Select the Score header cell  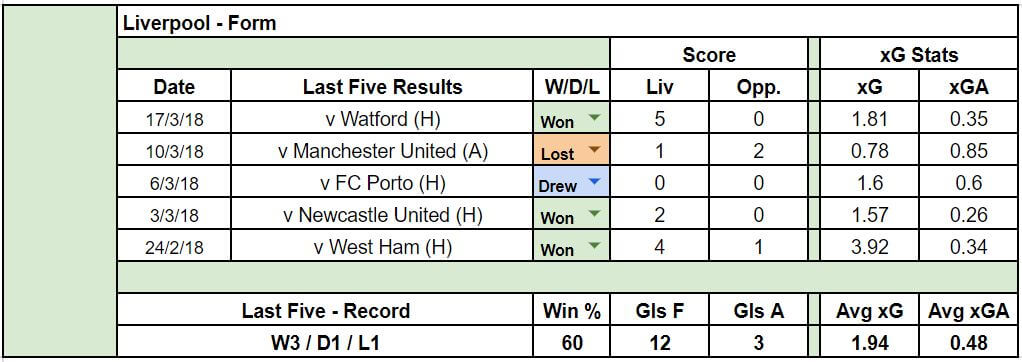pyautogui.click(x=708, y=55)
